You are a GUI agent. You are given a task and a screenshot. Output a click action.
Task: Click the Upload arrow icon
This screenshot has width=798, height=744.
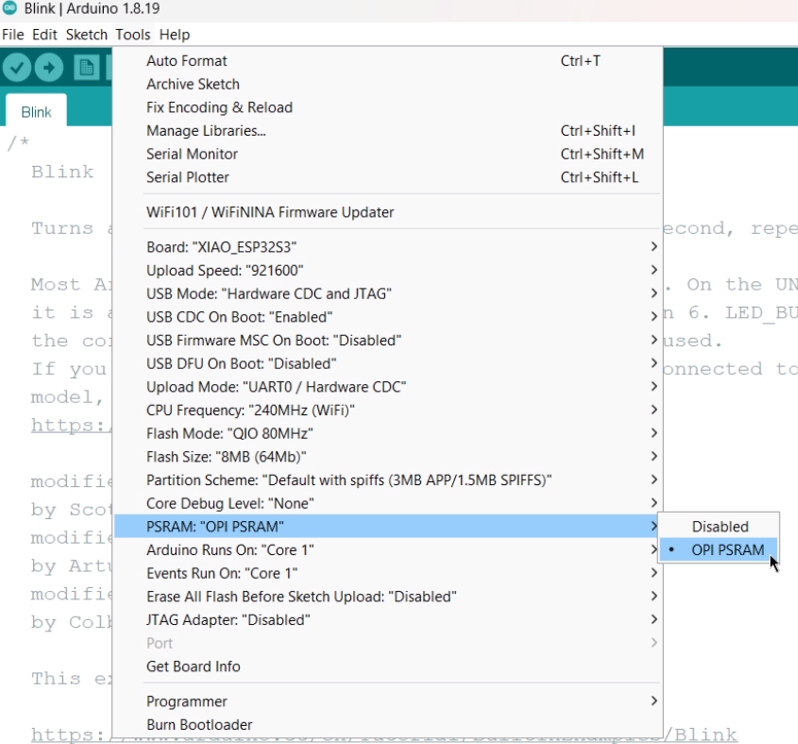coord(50,68)
